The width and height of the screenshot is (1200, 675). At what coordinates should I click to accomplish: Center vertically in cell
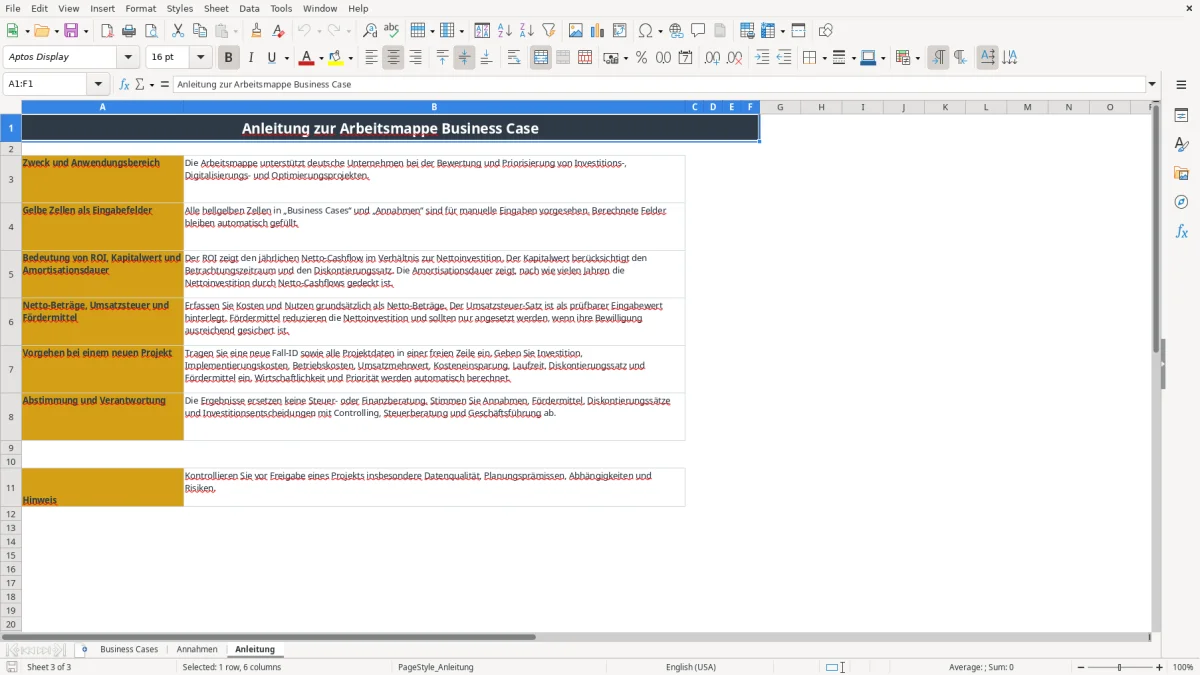point(464,58)
